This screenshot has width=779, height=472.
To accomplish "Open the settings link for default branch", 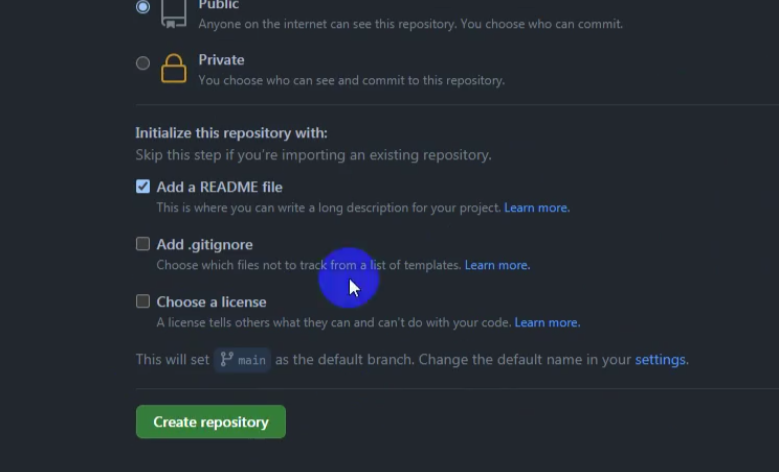I will 660,359.
